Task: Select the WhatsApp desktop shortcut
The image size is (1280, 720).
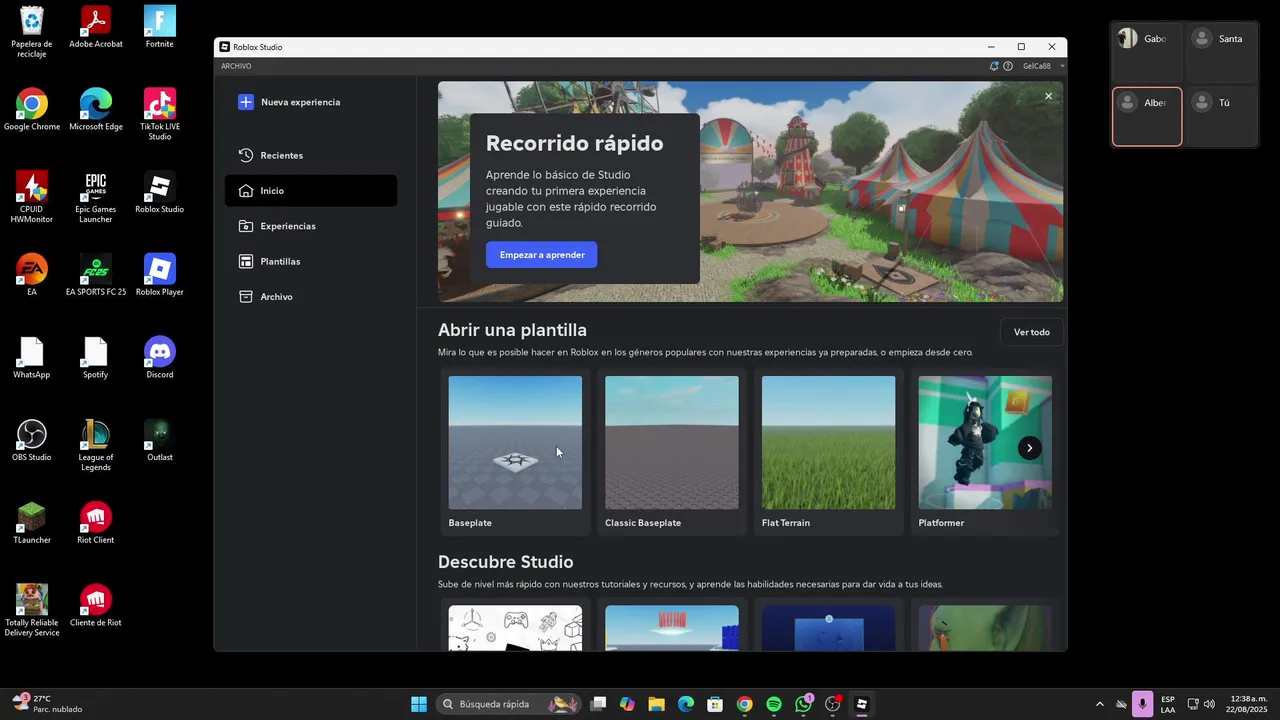Action: tap(32, 358)
